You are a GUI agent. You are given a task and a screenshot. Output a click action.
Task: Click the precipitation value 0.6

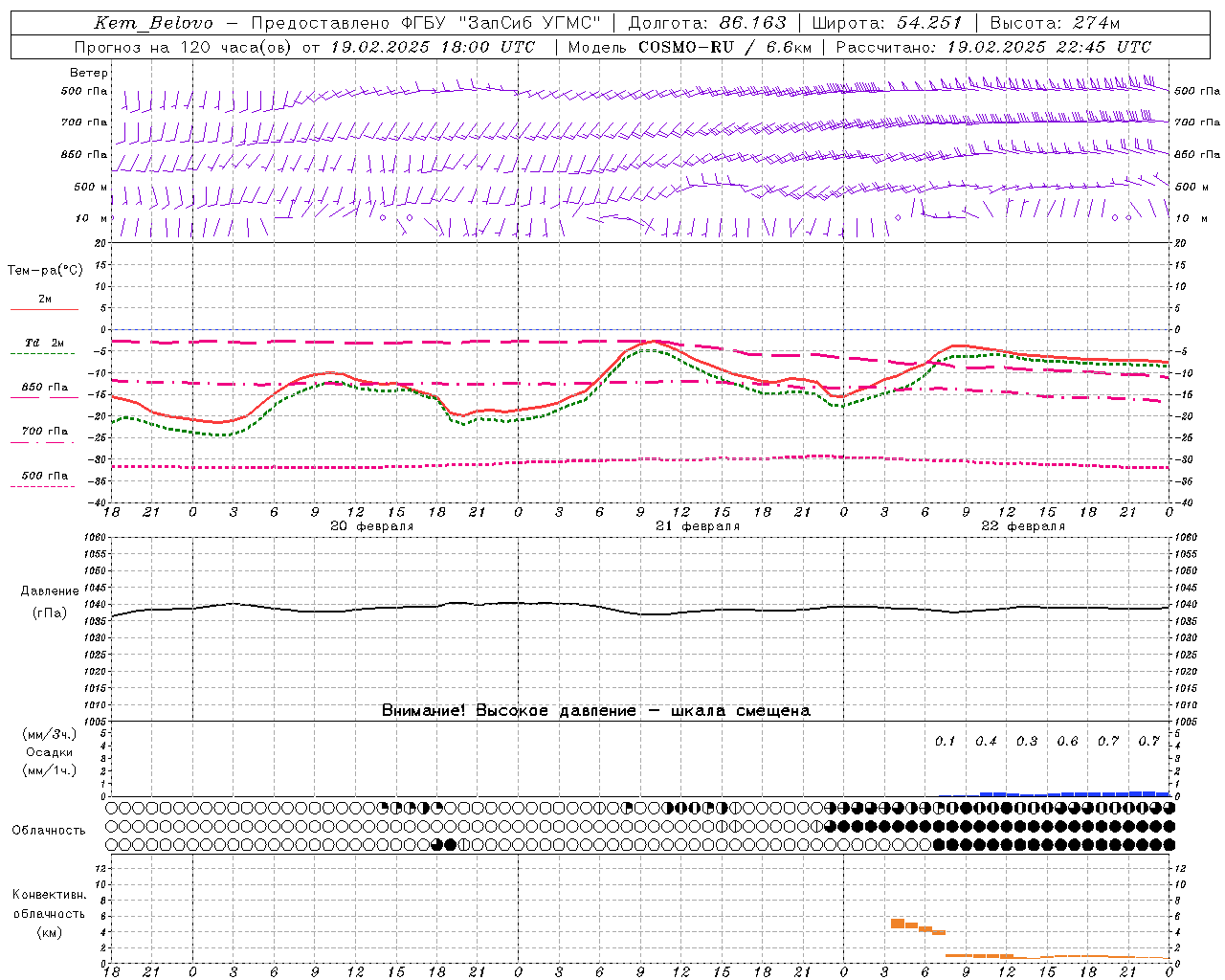(x=1067, y=741)
